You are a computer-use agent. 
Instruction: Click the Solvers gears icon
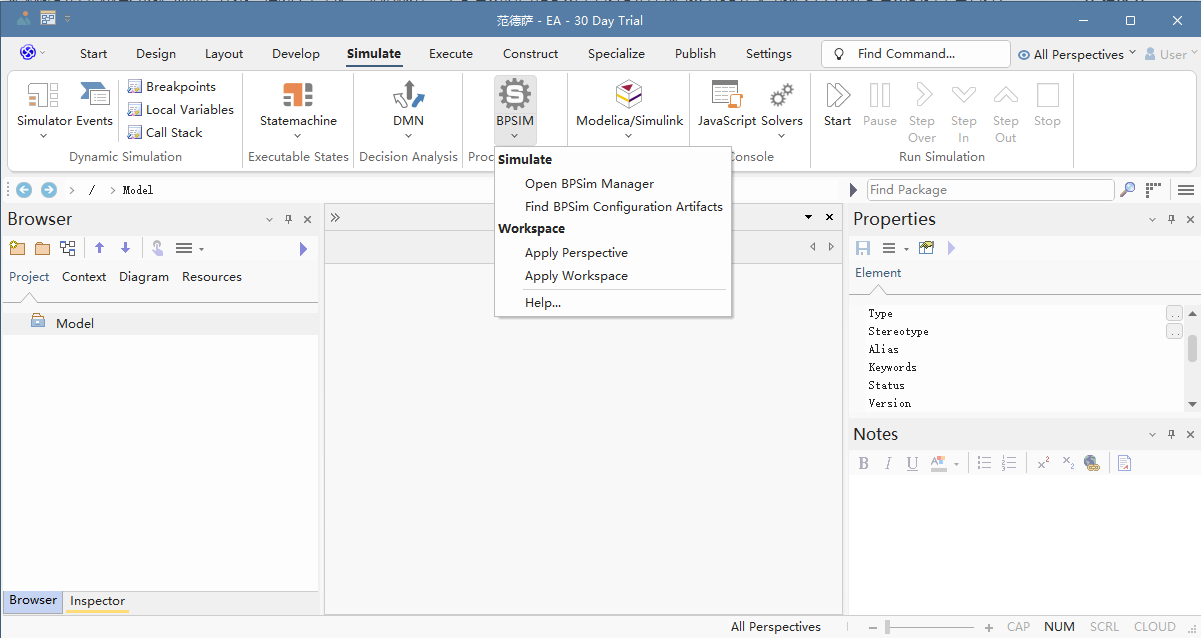[x=782, y=96]
